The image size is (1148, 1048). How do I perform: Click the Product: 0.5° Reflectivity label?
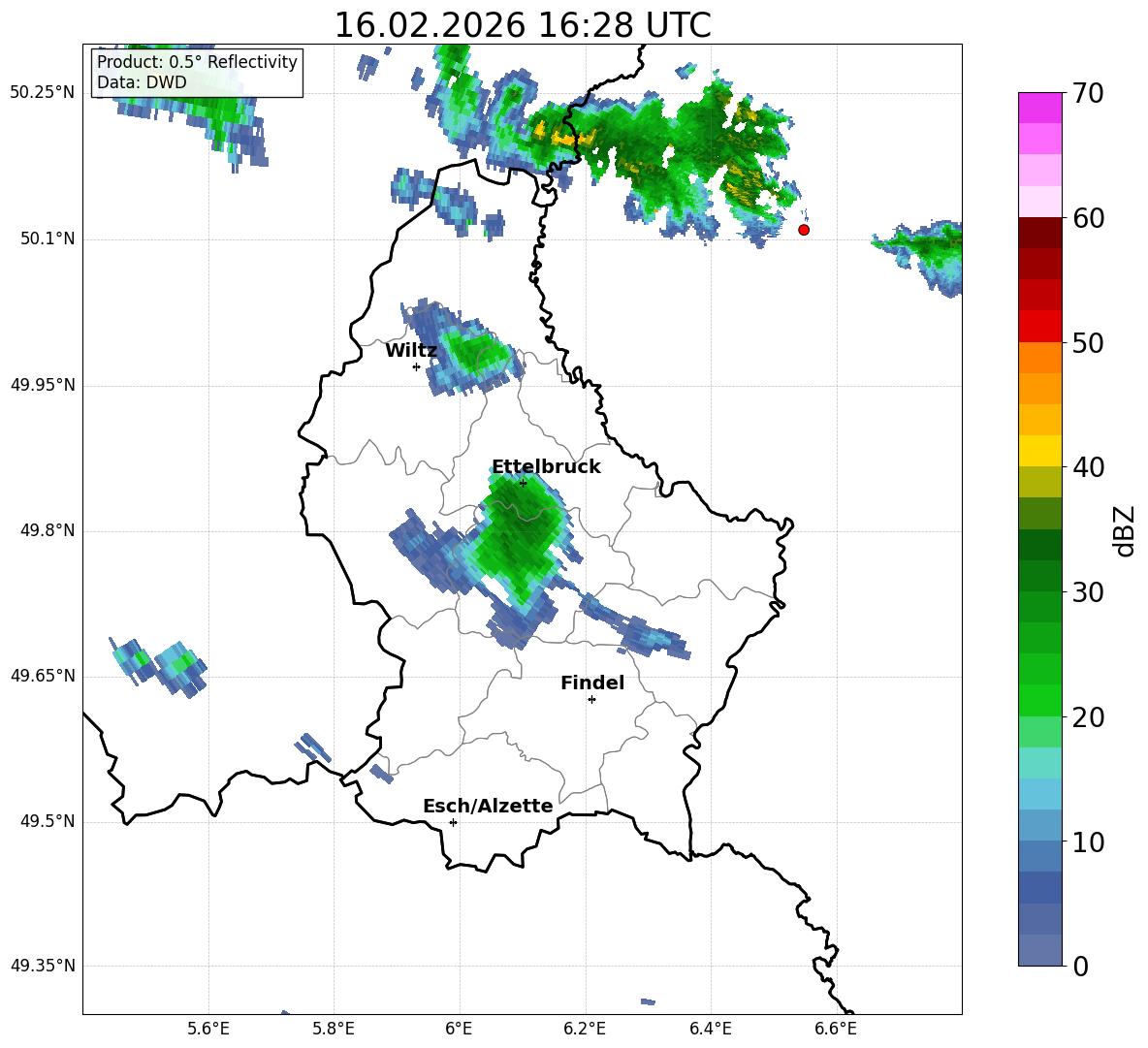click(x=197, y=62)
